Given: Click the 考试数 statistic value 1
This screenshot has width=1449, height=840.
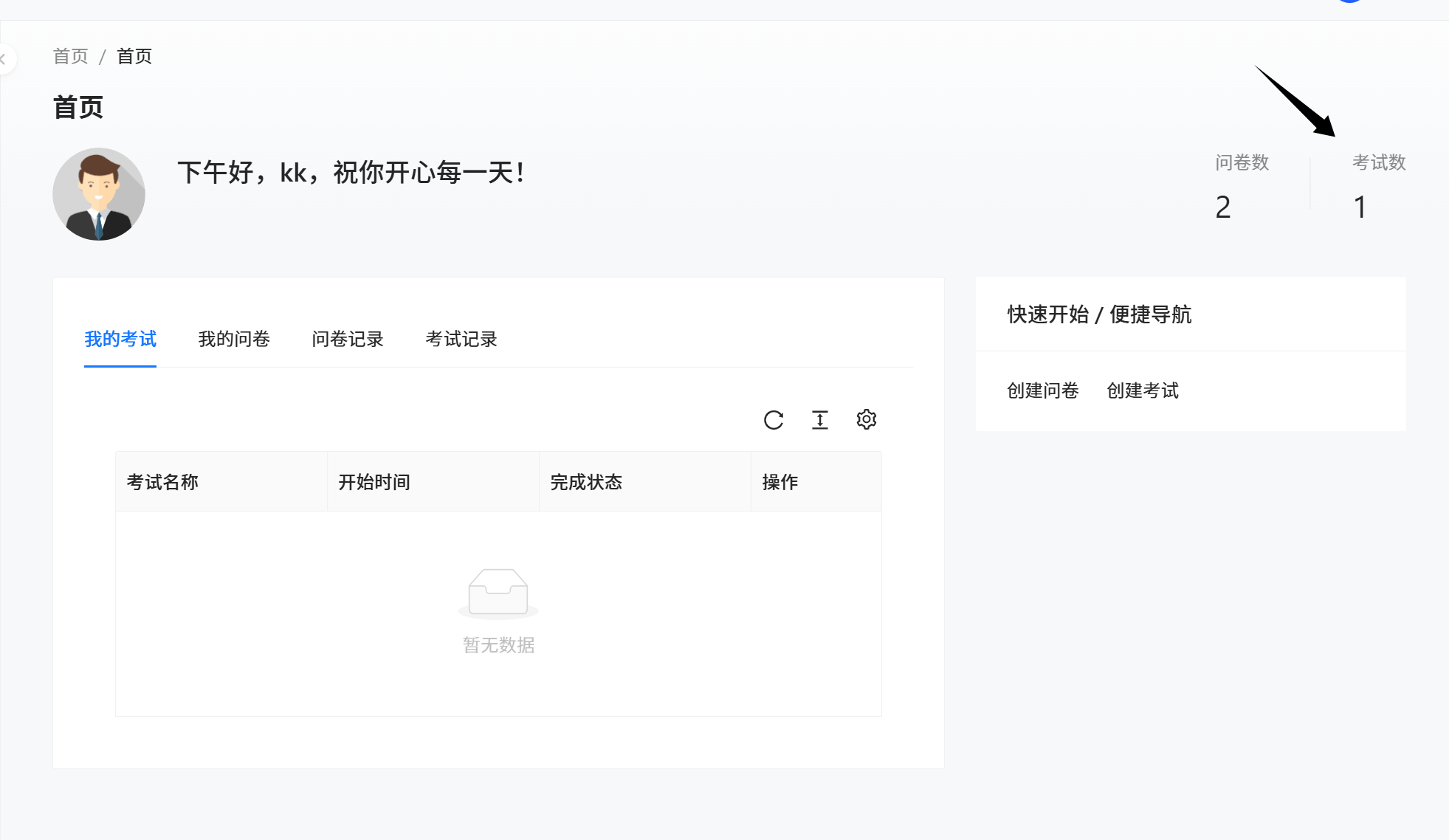Looking at the screenshot, I should tap(1360, 207).
